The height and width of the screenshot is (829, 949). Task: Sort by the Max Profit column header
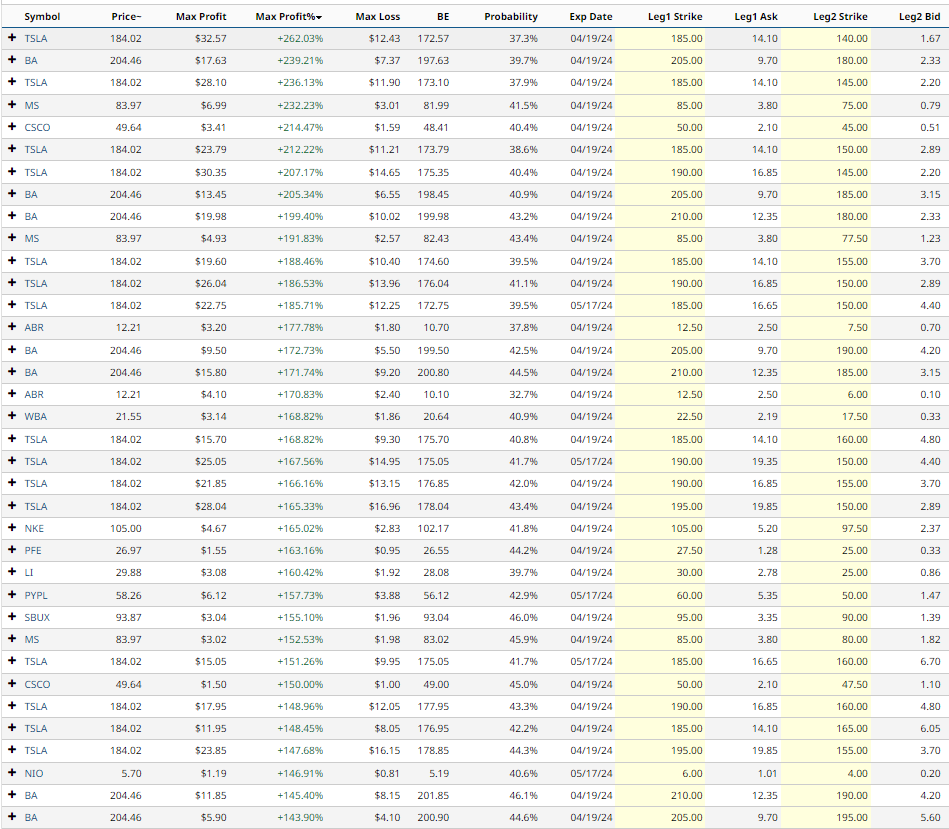201,16
